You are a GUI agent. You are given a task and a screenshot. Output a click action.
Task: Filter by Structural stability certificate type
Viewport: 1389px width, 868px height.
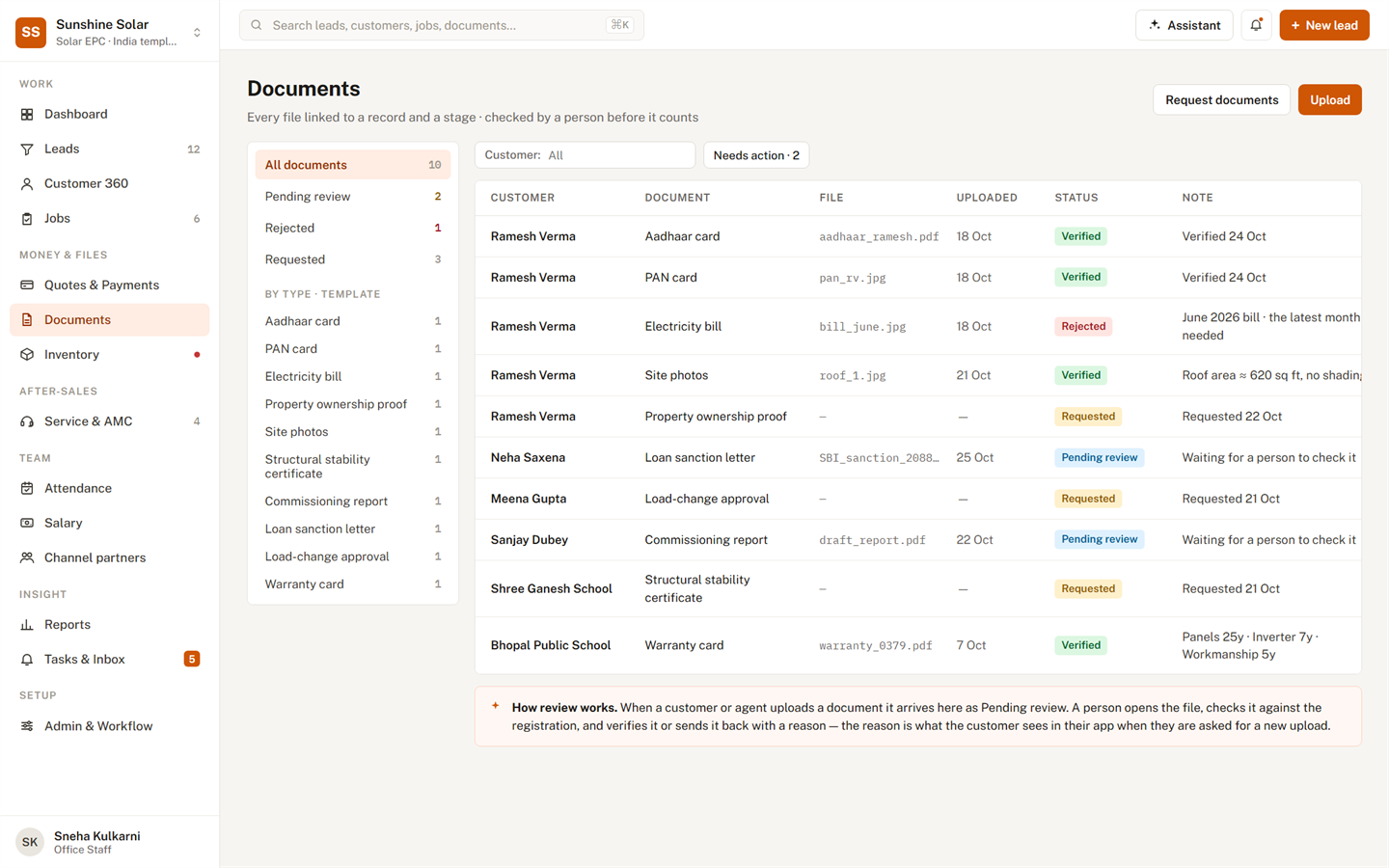(353, 467)
